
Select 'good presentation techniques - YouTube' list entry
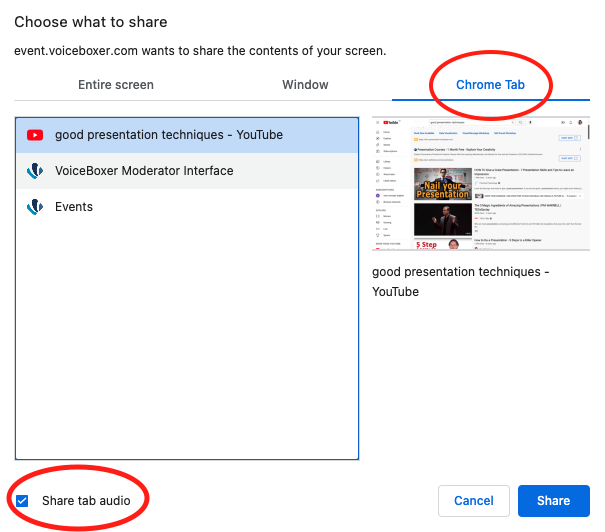(187, 135)
